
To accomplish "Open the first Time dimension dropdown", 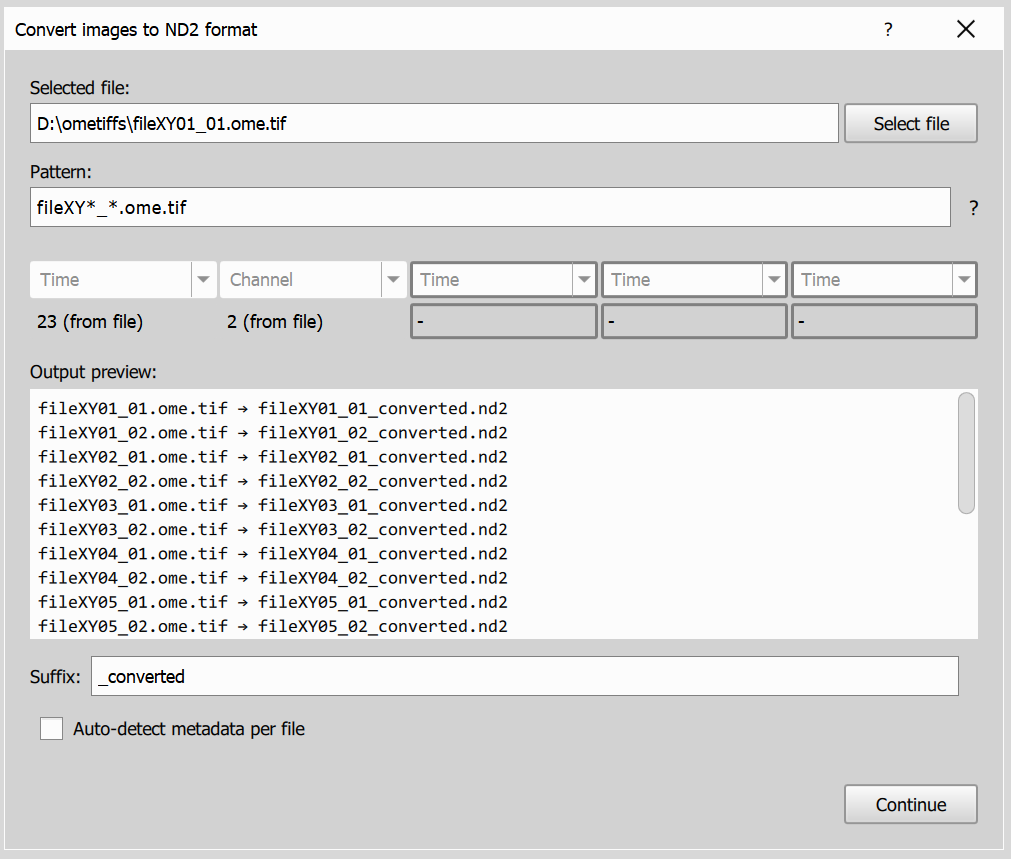I will click(203, 279).
